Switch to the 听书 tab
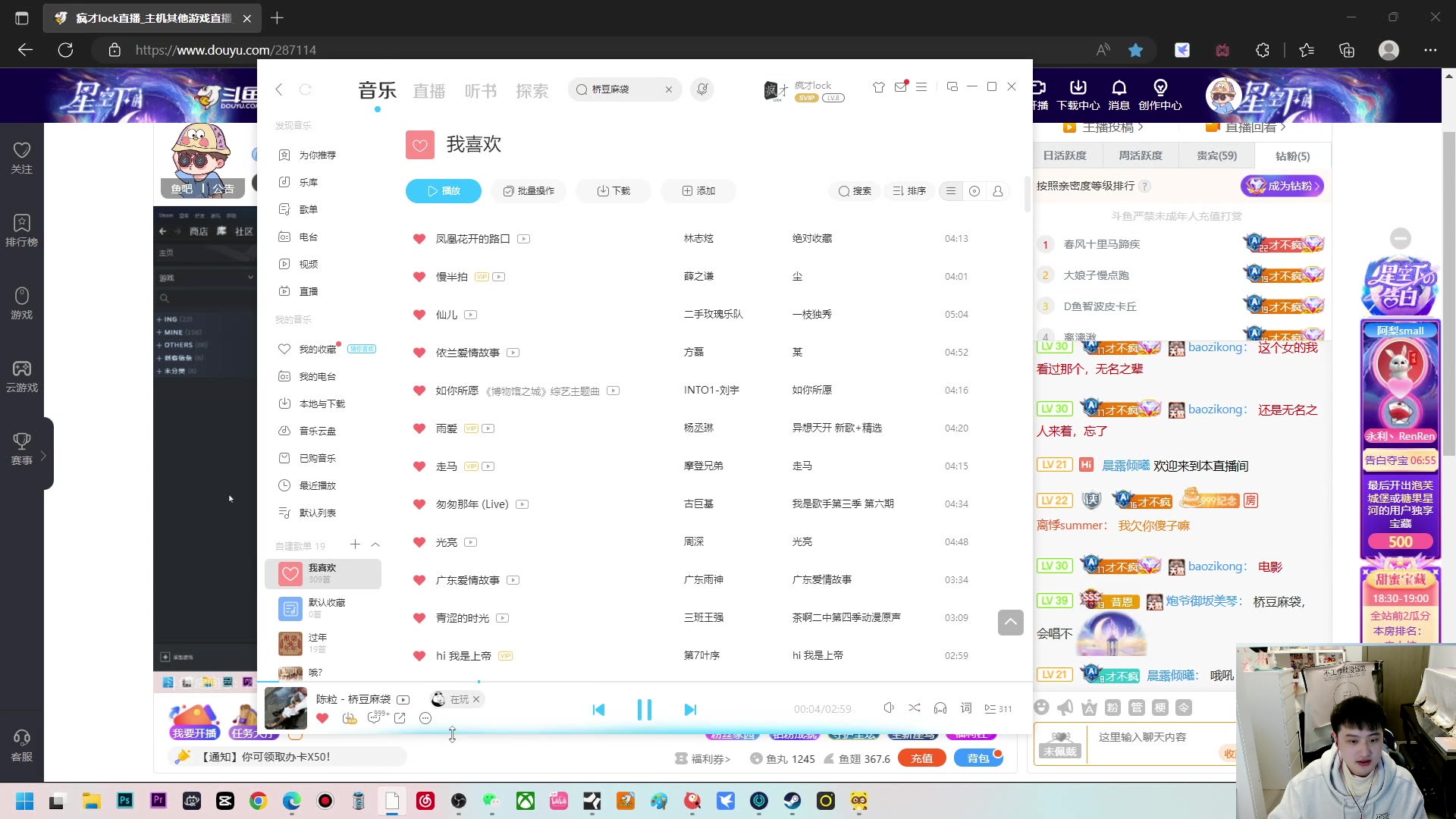Screen dimensions: 1456x819 point(481,91)
